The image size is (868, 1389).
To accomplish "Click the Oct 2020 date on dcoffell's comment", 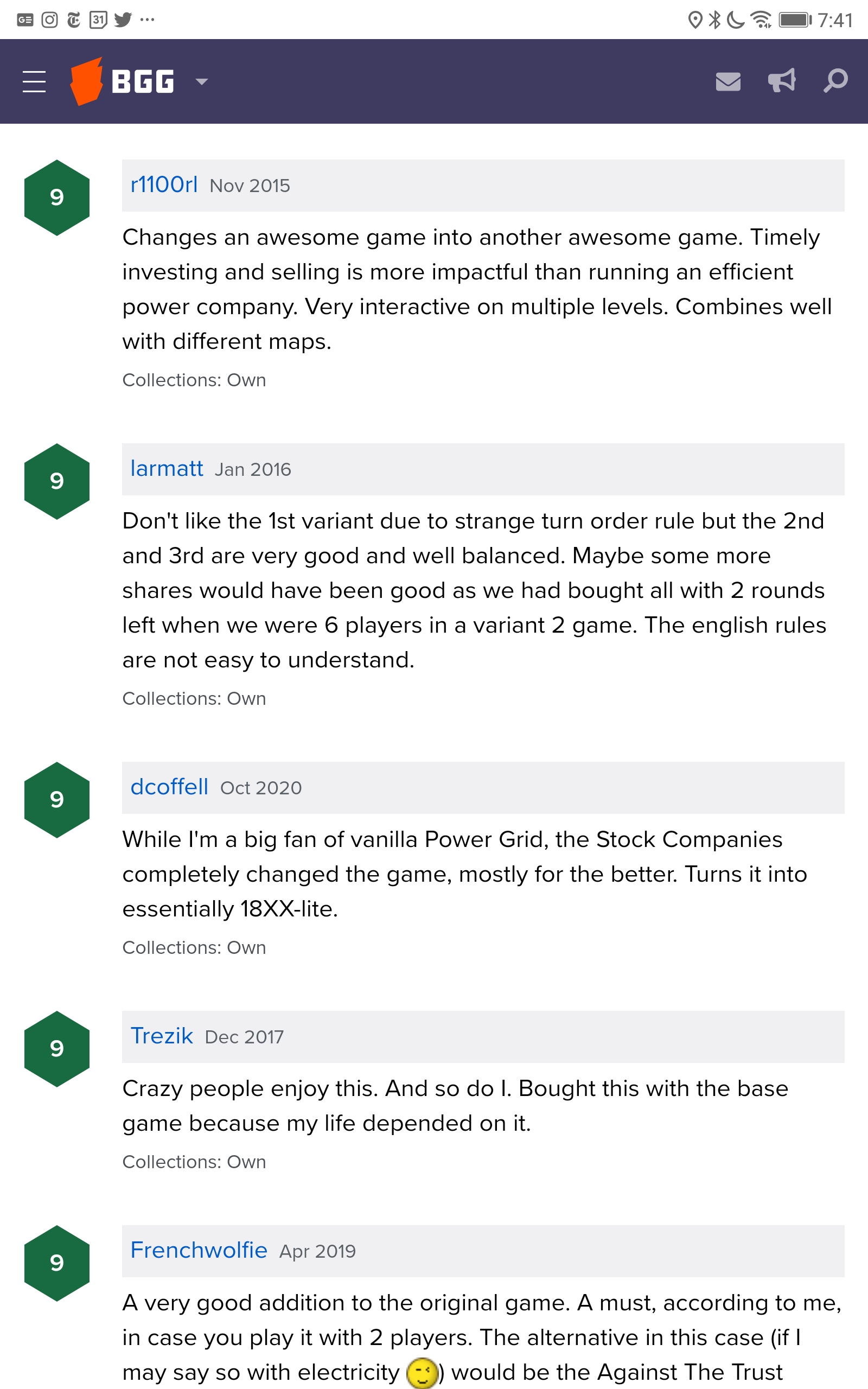I will click(261, 787).
